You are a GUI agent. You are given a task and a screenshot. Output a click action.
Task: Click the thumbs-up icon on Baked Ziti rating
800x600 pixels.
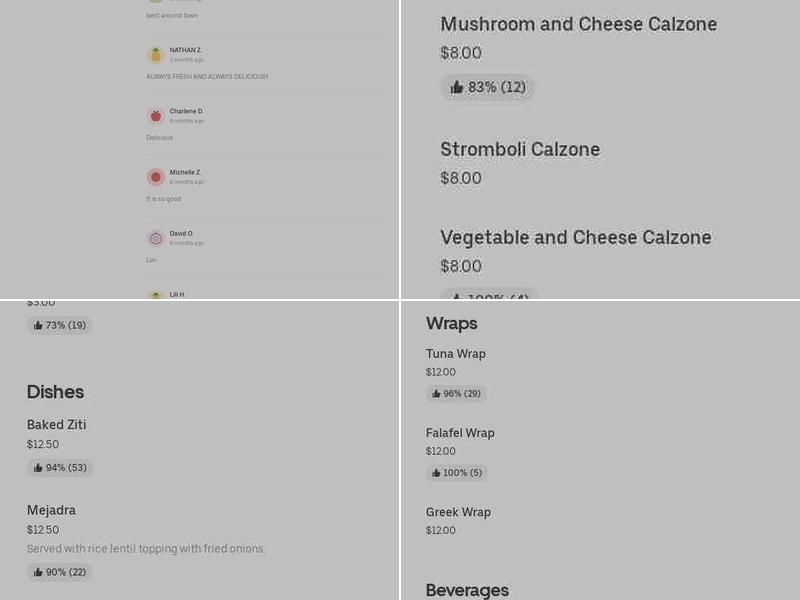tap(36, 467)
